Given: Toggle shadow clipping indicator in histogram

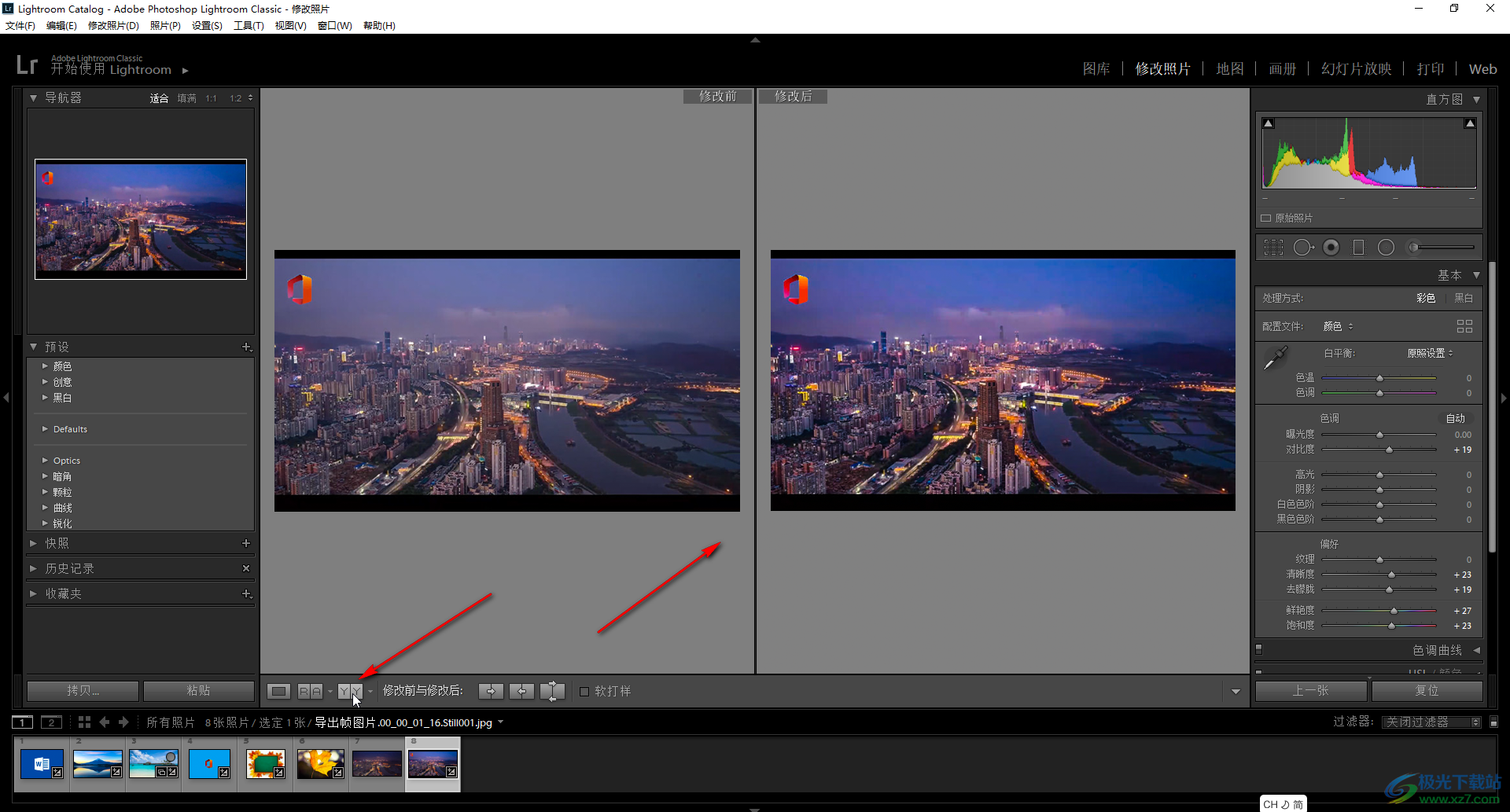Looking at the screenshot, I should point(1268,123).
